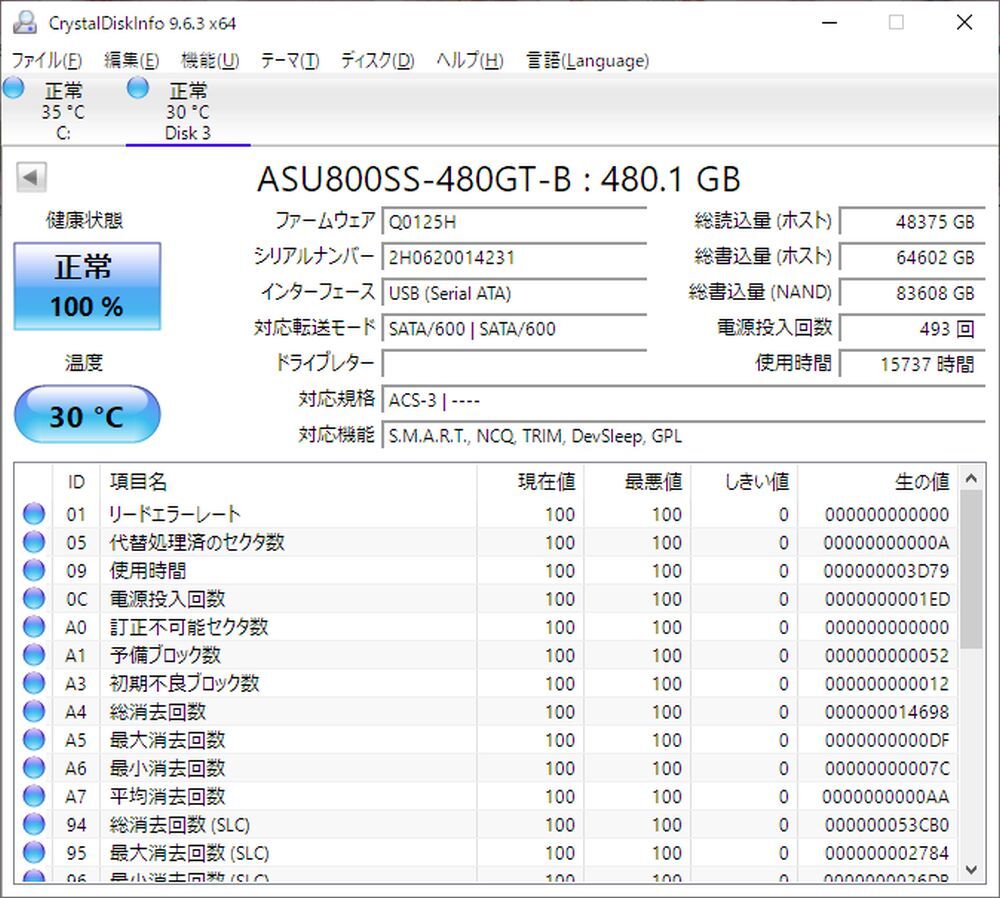Open the テーマ(T) menu
1000x898 pixels.
coord(290,61)
